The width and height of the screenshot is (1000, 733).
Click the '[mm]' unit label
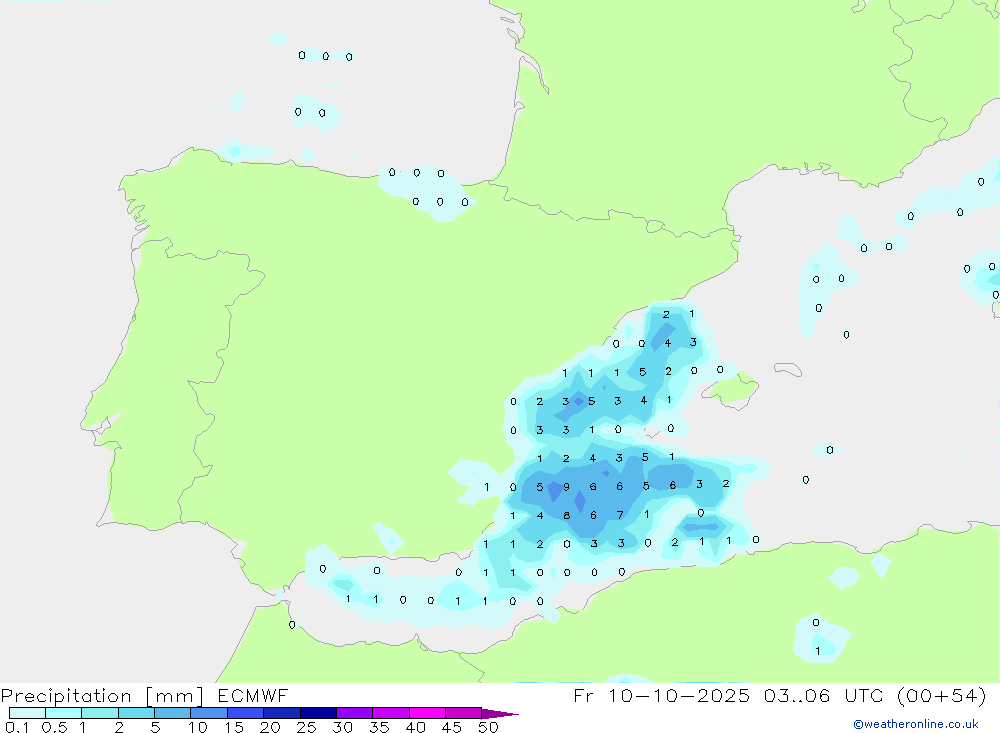coord(175,696)
